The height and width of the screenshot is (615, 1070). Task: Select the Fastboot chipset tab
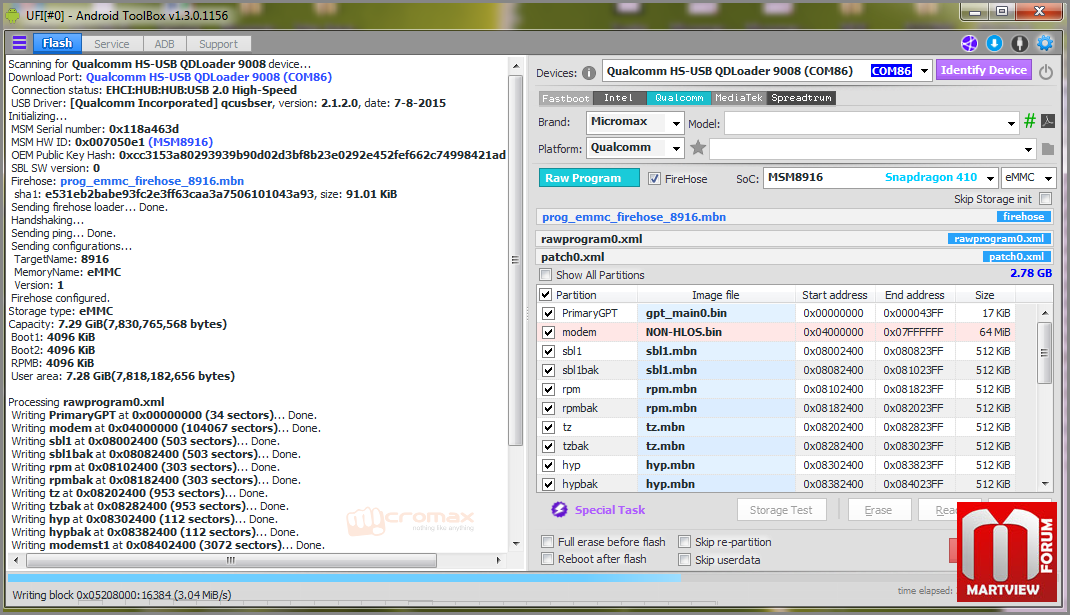coord(565,98)
